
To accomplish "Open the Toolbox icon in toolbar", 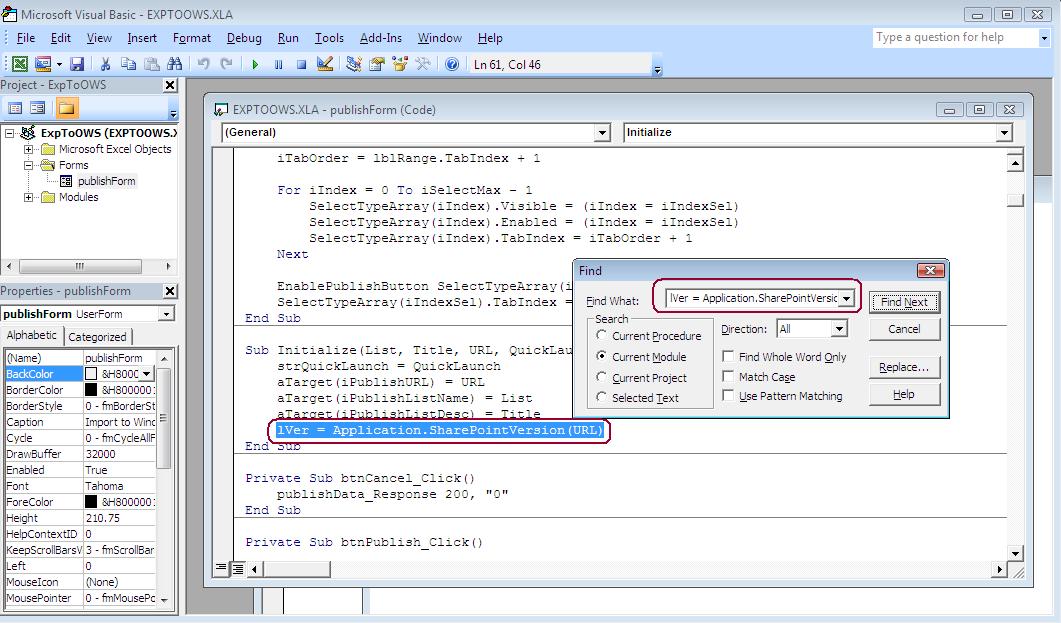I will [x=423, y=64].
